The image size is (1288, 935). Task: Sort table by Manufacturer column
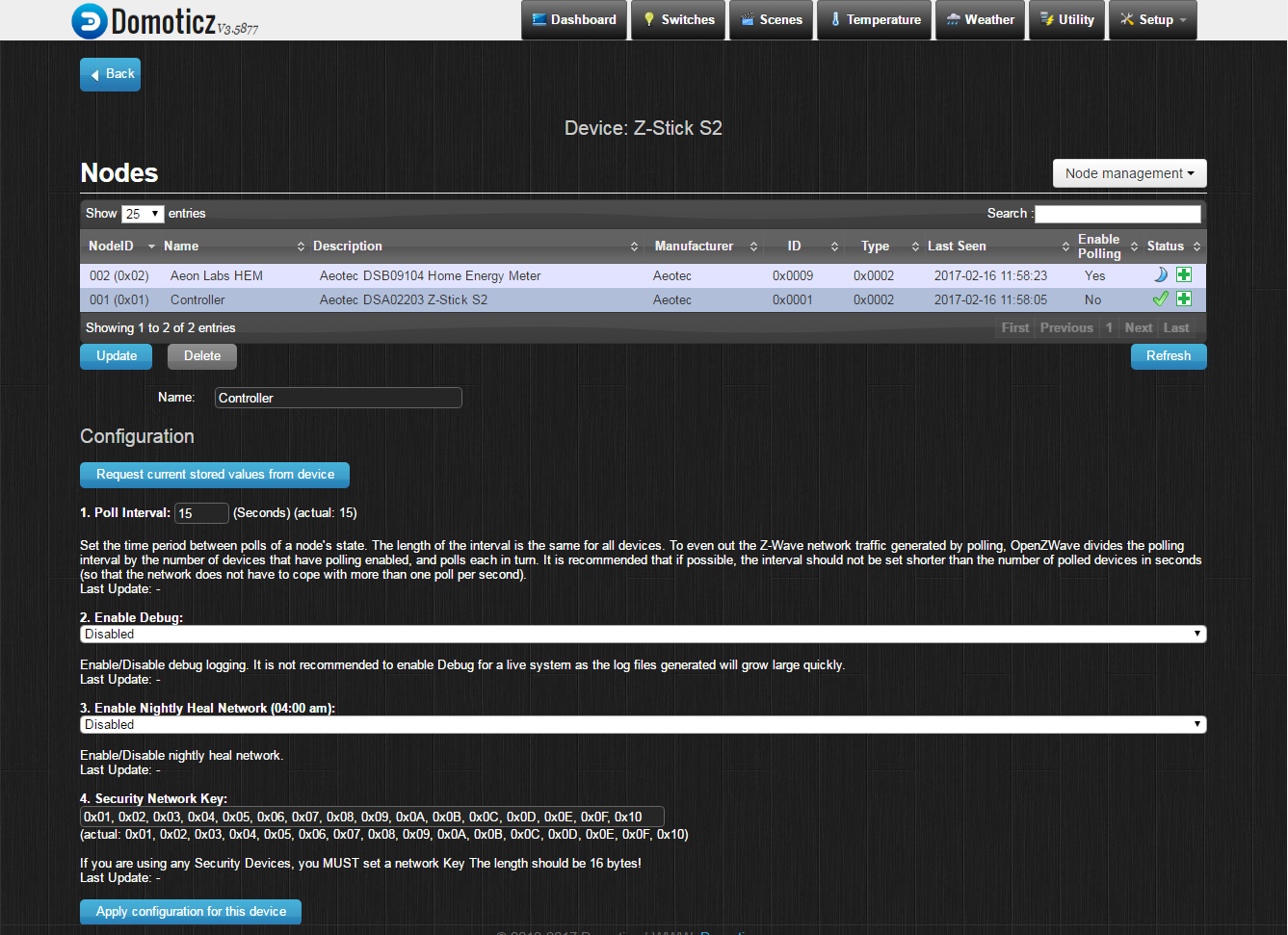[703, 247]
